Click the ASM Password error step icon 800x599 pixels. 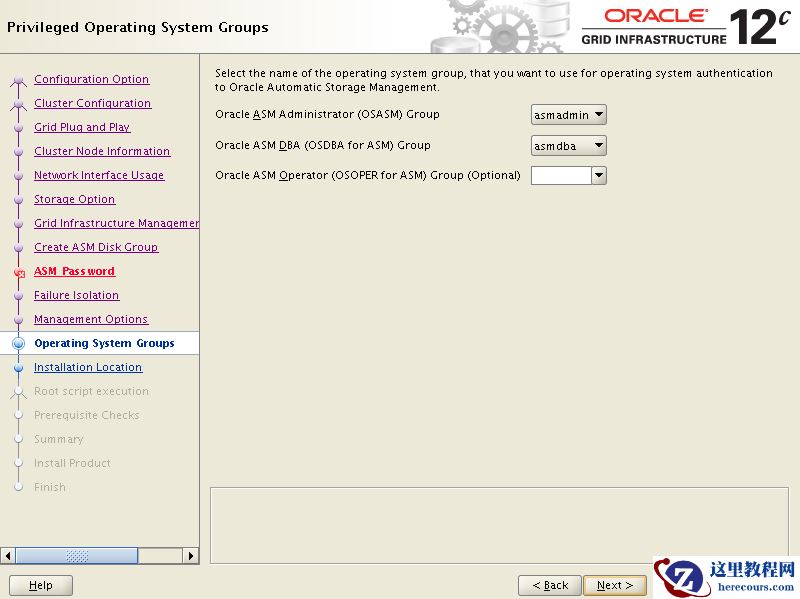point(19,273)
